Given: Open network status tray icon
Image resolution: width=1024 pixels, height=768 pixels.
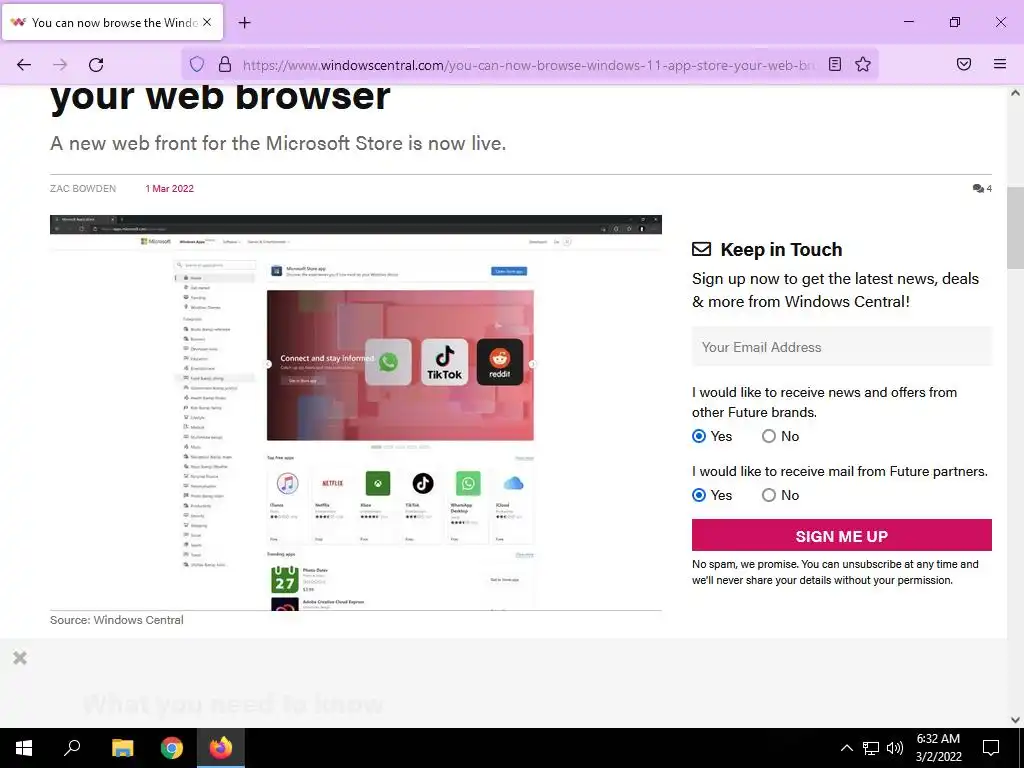Looking at the screenshot, I should coord(871,748).
